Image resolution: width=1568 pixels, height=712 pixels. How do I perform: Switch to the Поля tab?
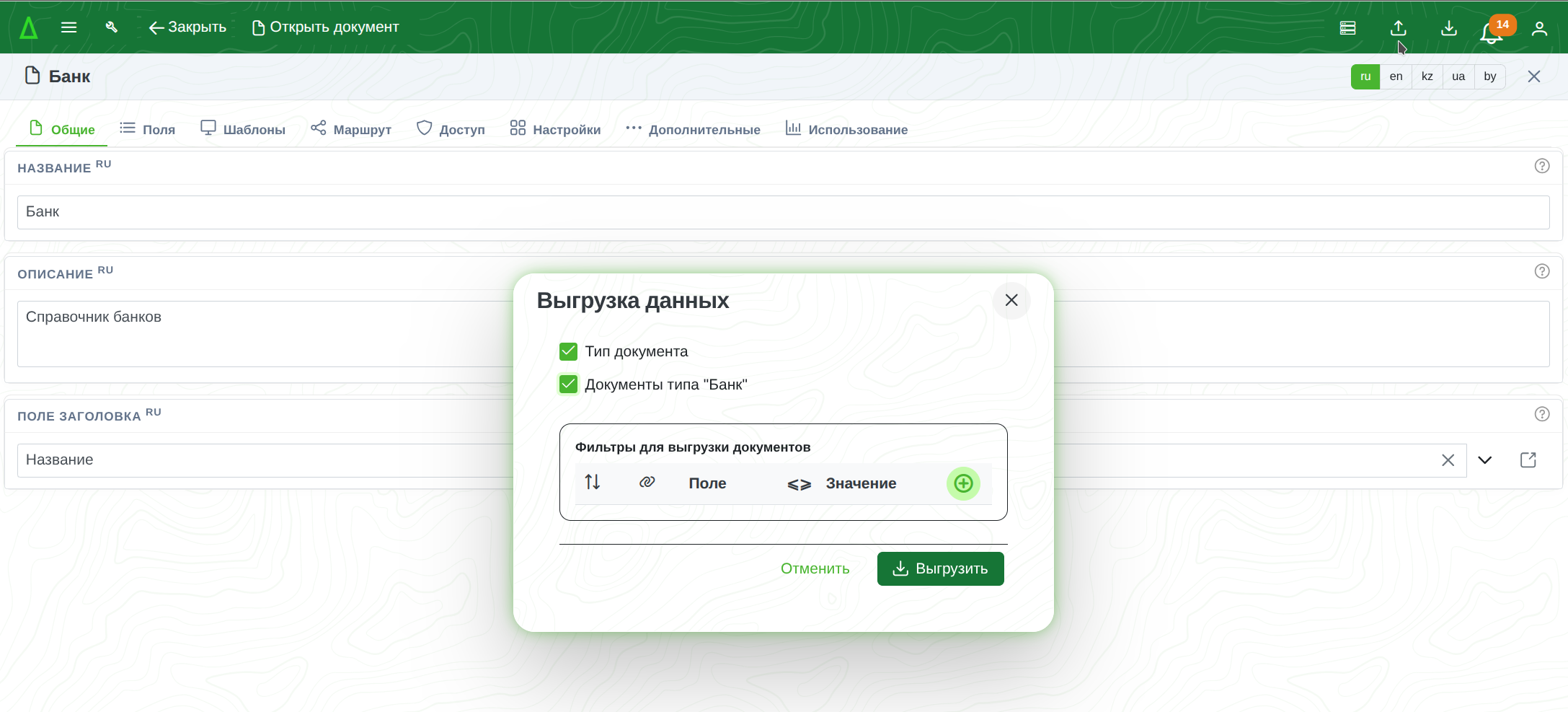(x=148, y=129)
